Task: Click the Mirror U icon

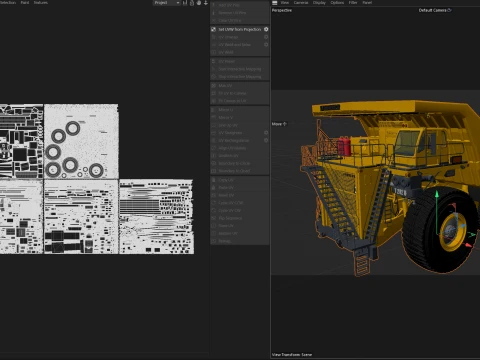Action: pyautogui.click(x=214, y=110)
